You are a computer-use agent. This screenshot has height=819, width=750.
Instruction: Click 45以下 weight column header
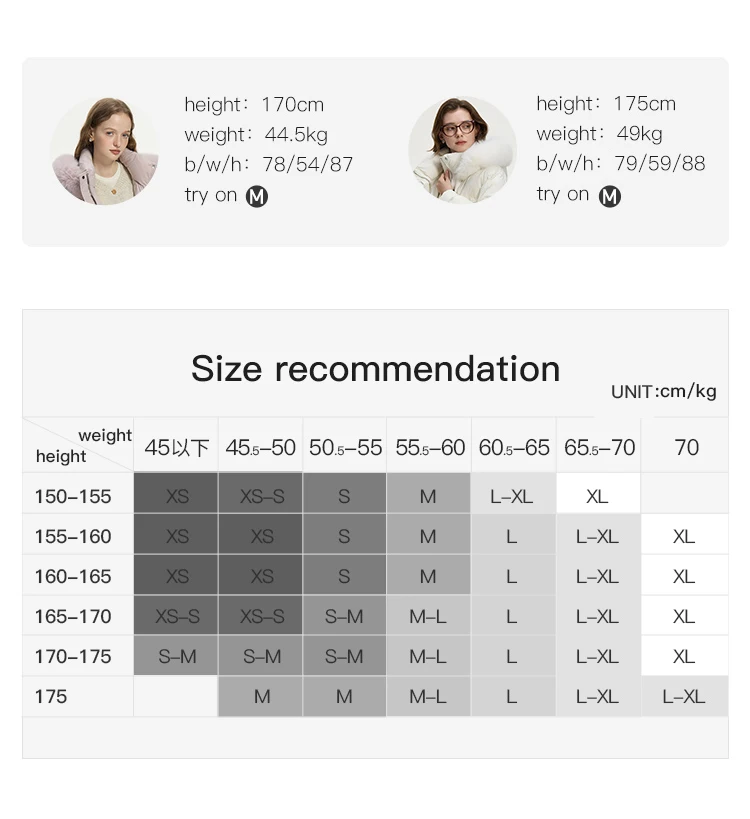[177, 447]
